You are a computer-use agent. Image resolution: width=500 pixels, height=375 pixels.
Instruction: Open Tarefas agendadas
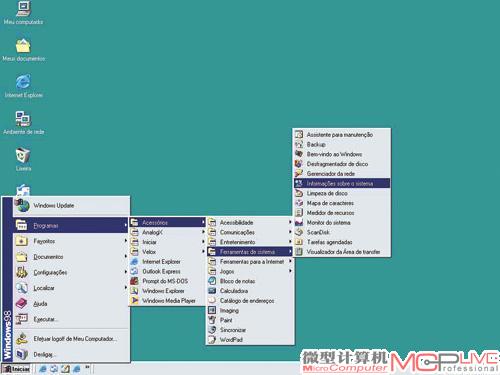342,242
